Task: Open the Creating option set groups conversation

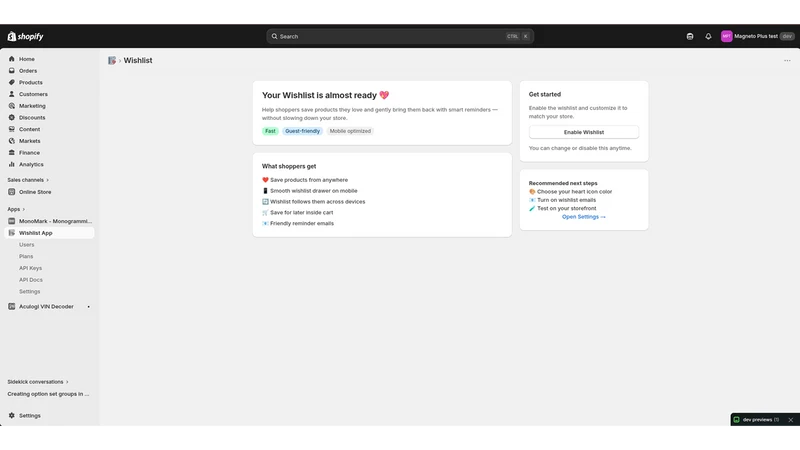Action: (x=48, y=394)
